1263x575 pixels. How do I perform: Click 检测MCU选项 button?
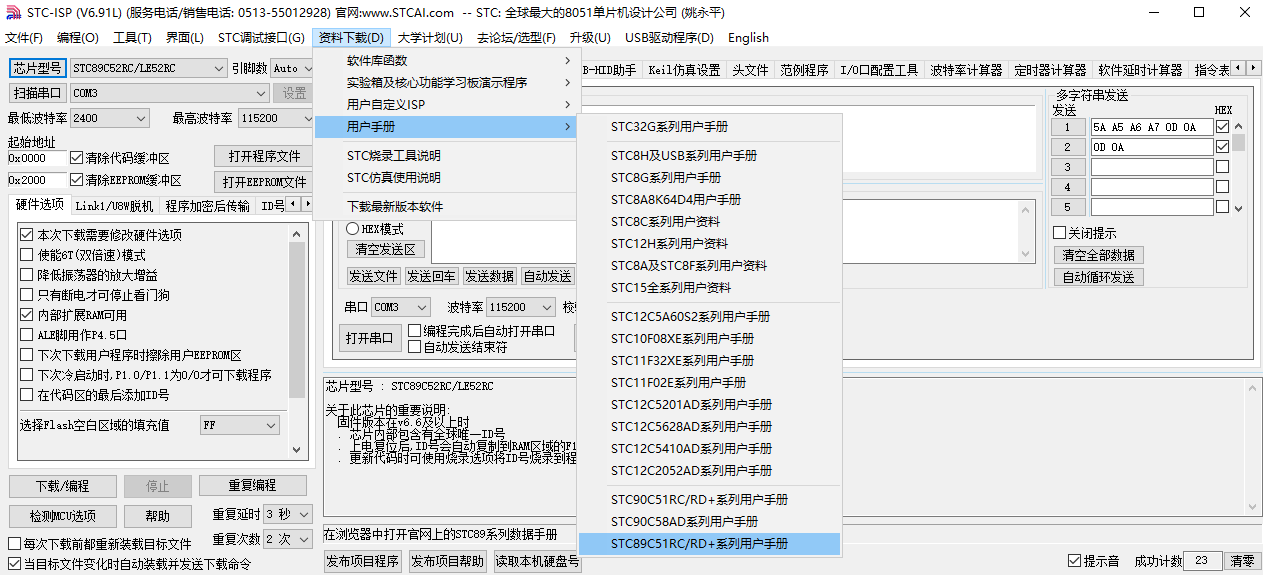point(62,516)
